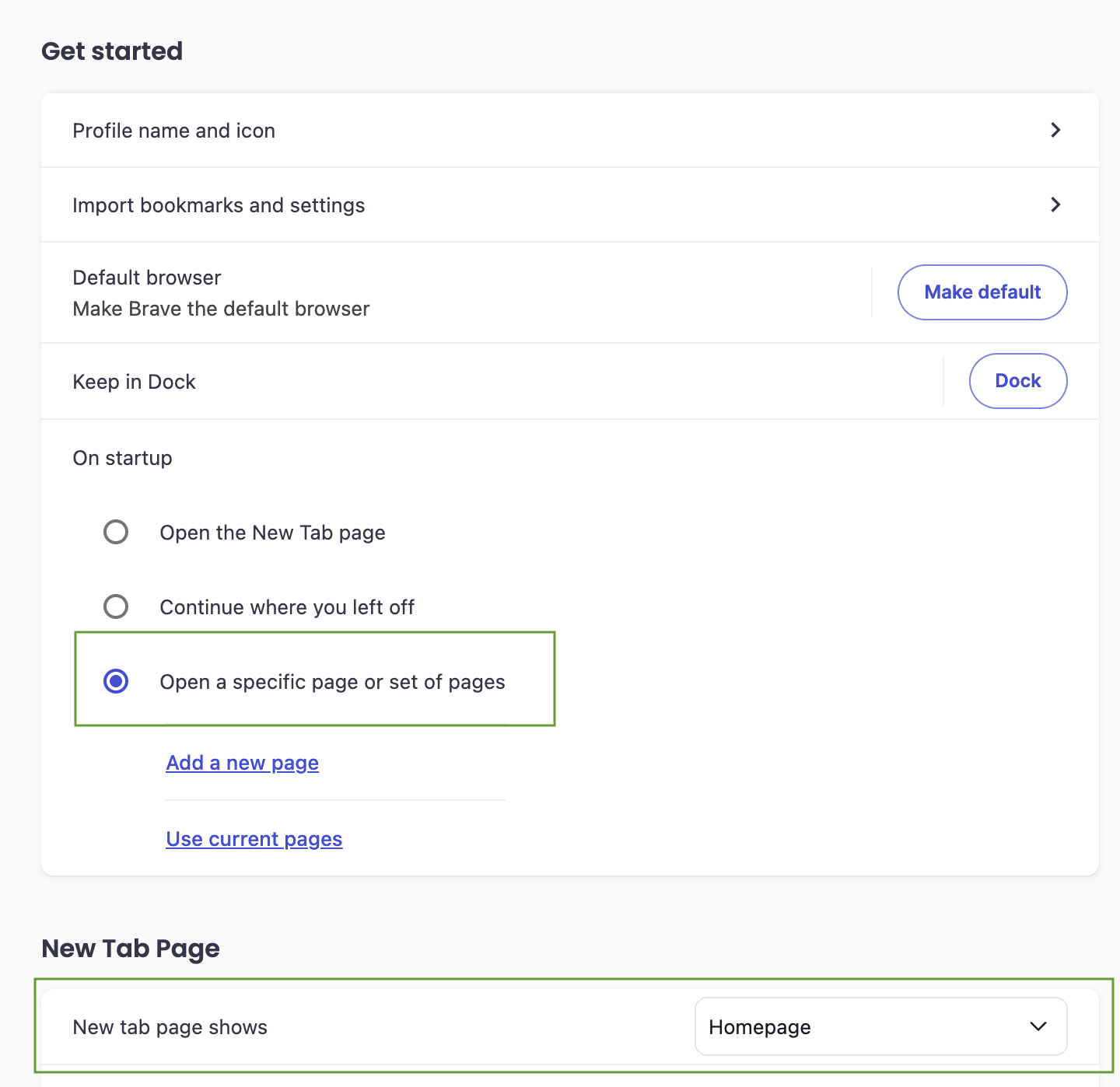
Task: Click the New tab page shows field
Action: click(x=170, y=1026)
